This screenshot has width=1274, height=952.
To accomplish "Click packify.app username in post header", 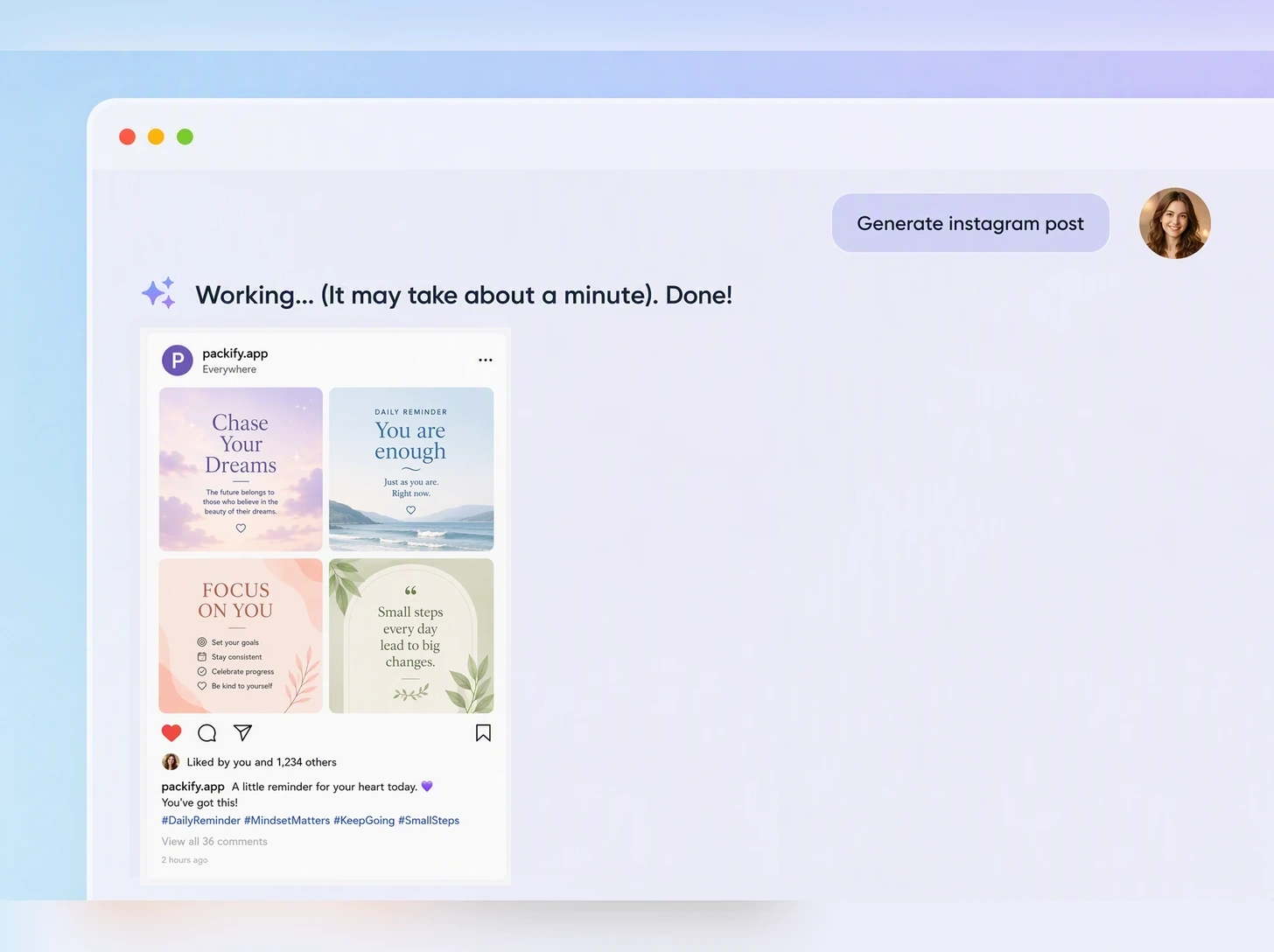I will click(235, 353).
